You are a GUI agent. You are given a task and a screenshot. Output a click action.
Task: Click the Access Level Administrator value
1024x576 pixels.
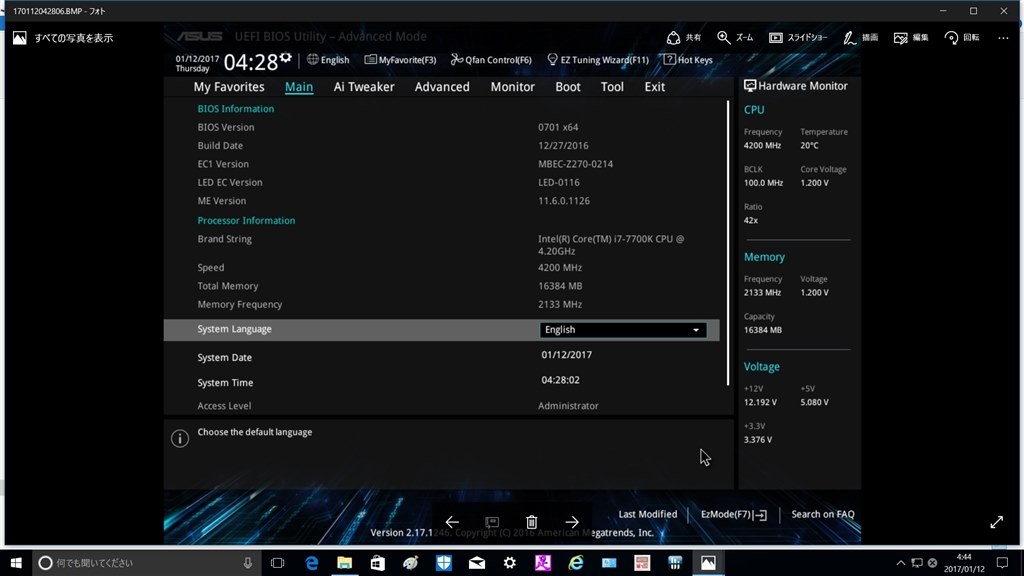pos(568,406)
